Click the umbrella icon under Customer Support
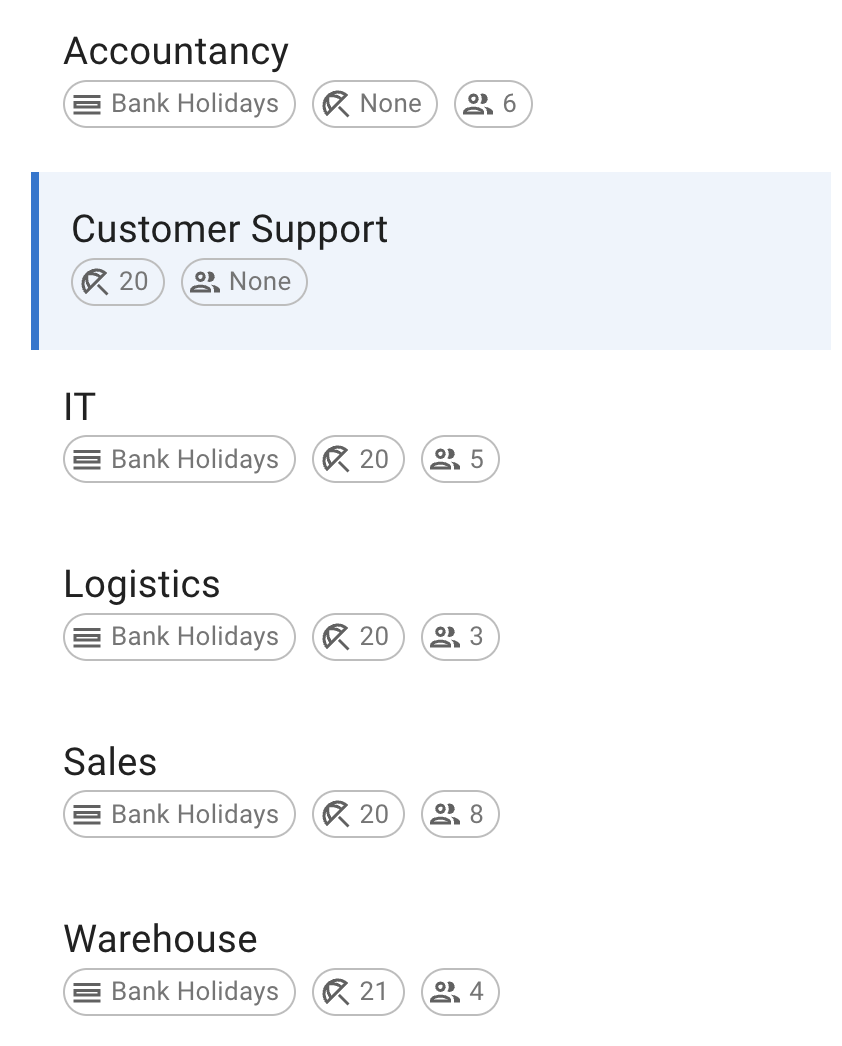Viewport: 842px width, 1046px height. tap(95, 282)
